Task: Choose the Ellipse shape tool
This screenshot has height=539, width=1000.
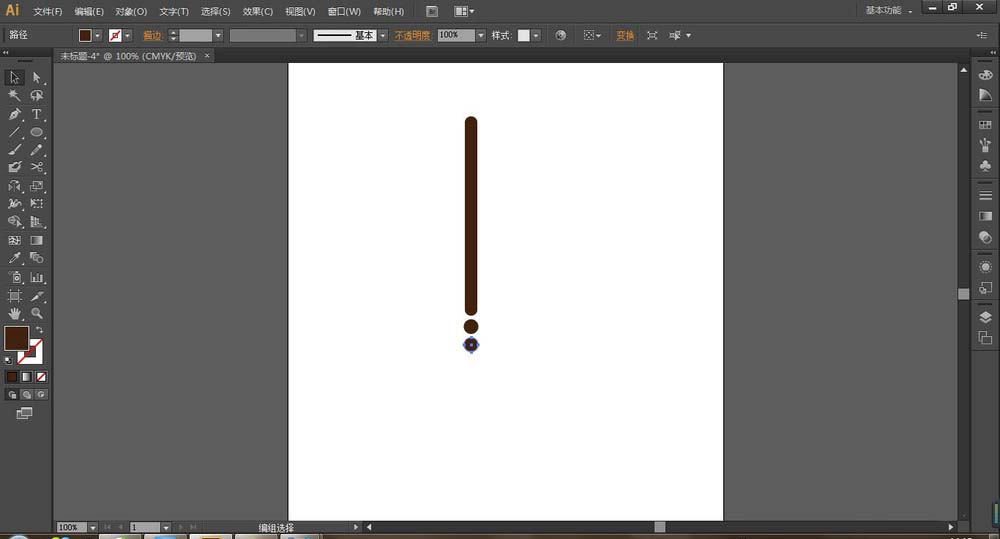Action: pos(37,132)
